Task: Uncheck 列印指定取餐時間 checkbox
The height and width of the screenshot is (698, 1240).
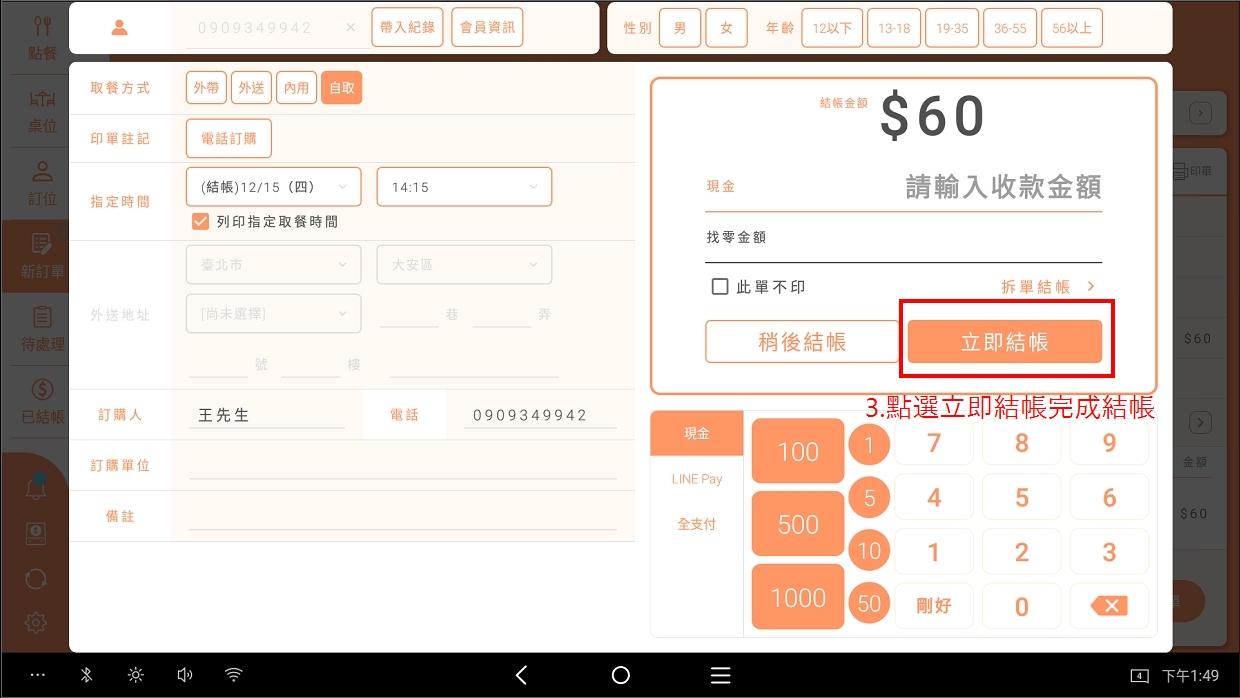Action: click(x=200, y=221)
